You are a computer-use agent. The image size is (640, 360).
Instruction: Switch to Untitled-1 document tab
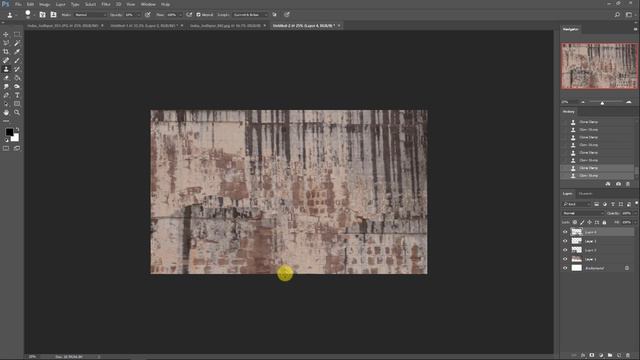tap(144, 25)
